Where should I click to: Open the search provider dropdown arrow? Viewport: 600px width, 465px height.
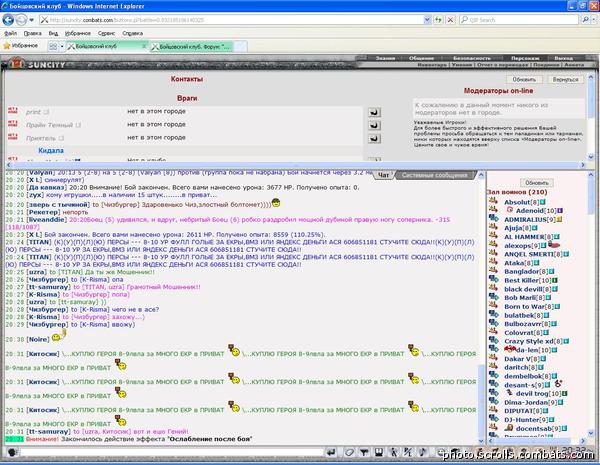[593, 20]
